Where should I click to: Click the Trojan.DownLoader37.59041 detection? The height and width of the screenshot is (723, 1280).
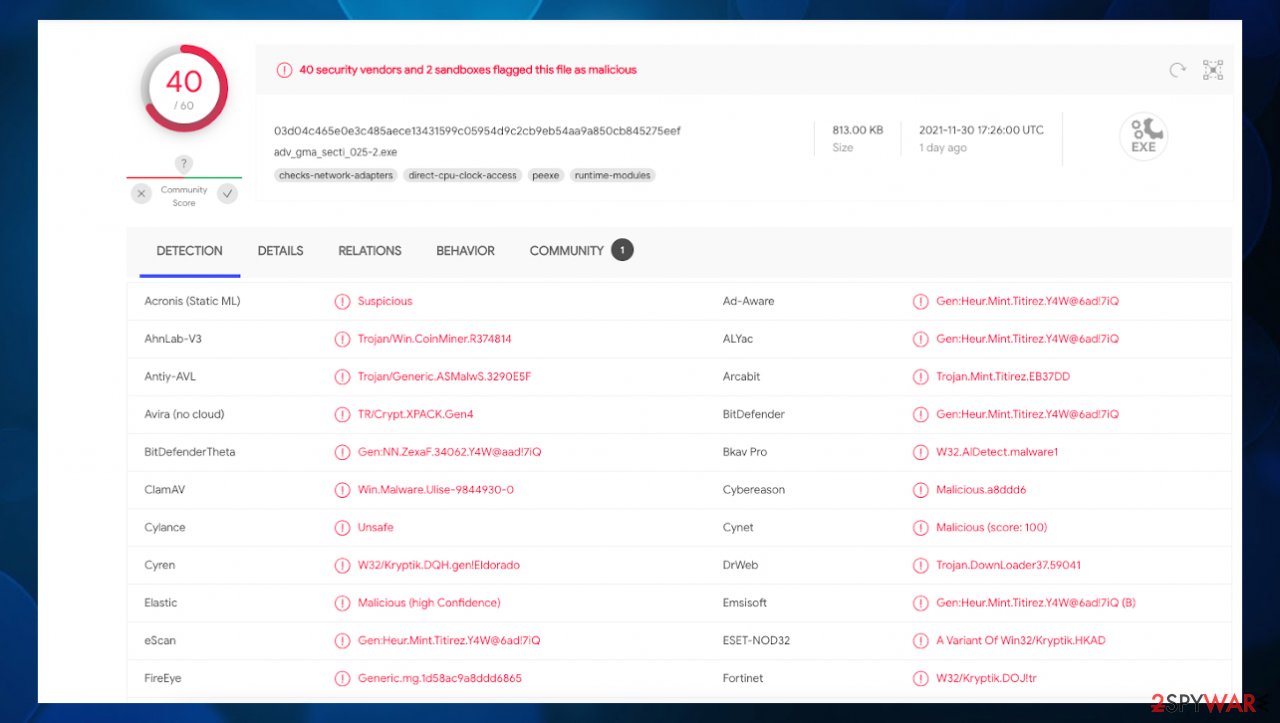(1008, 565)
